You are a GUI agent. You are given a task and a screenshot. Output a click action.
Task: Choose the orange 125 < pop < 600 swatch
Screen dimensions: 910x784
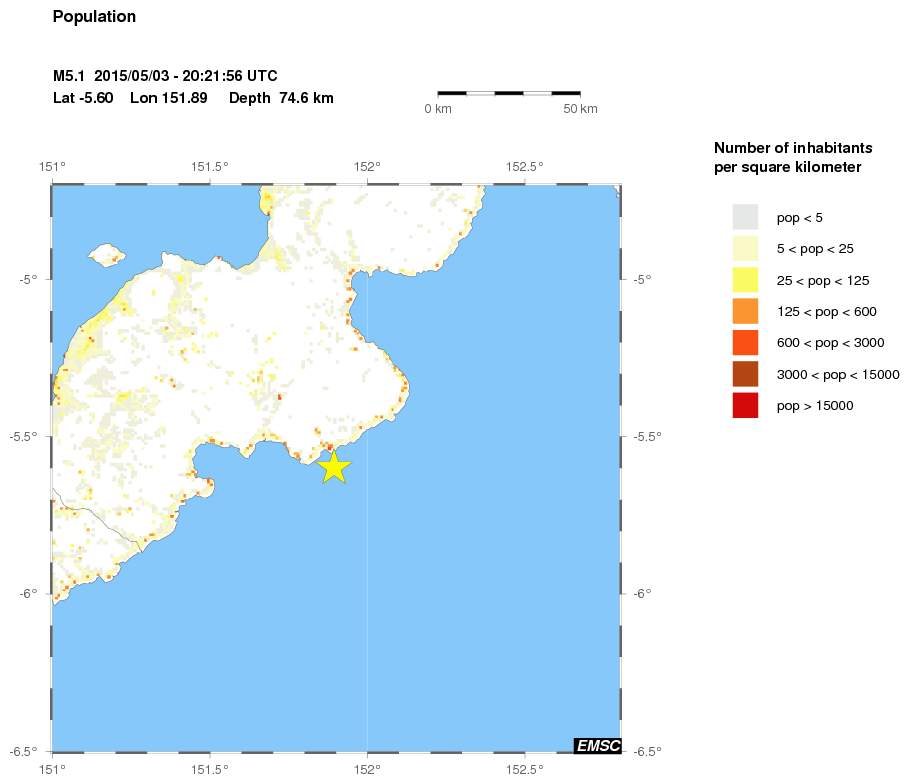pyautogui.click(x=745, y=311)
